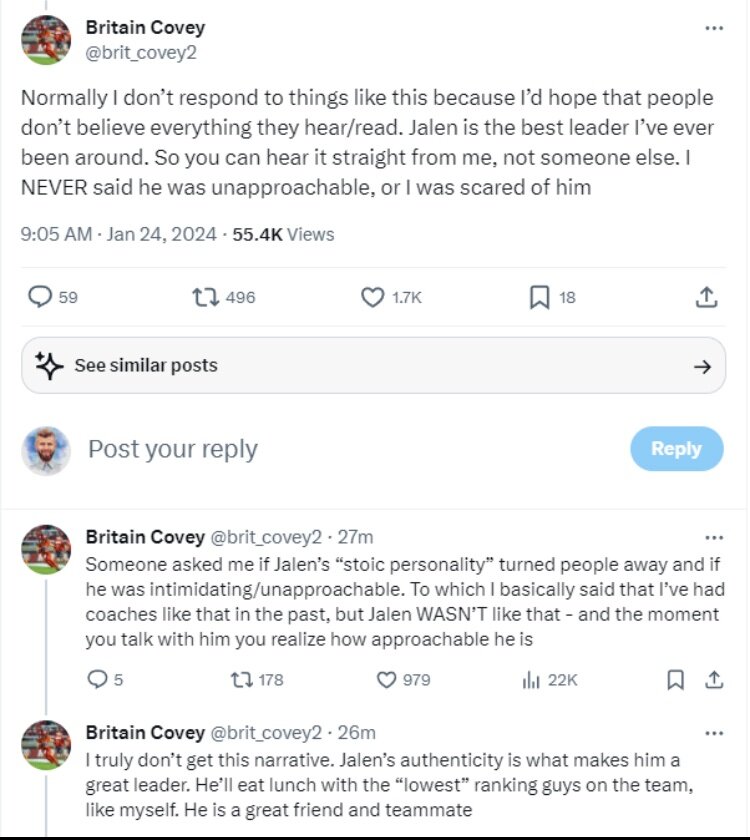Open Britain Covey's avatar on main post
Image resolution: width=750 pixels, height=840 pixels.
click(x=46, y=40)
